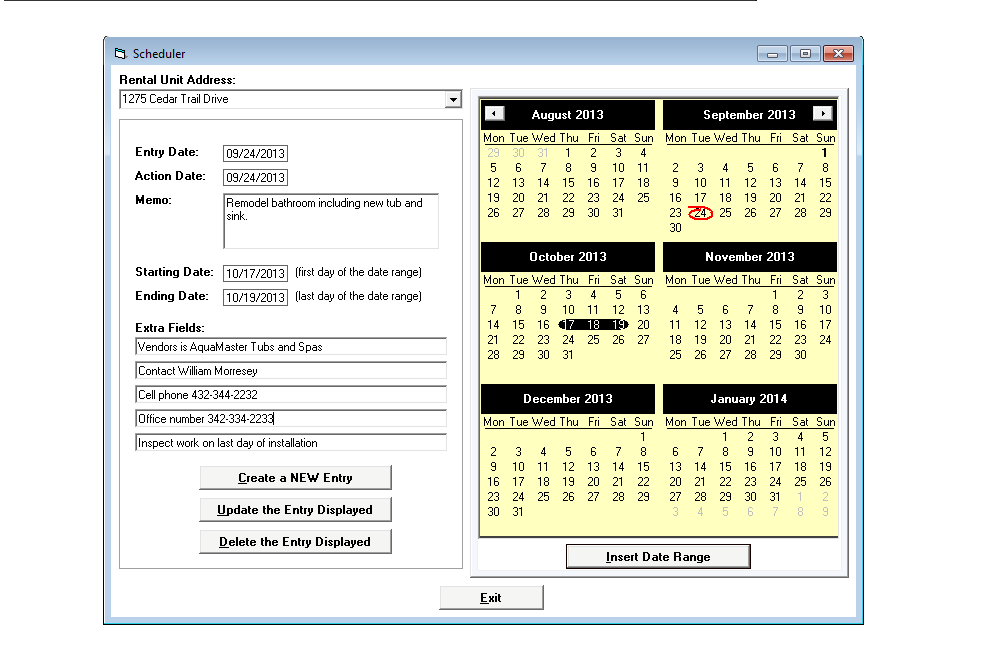Select the circled September 24 date
Viewport: 1000px width, 670px height.
[x=700, y=213]
